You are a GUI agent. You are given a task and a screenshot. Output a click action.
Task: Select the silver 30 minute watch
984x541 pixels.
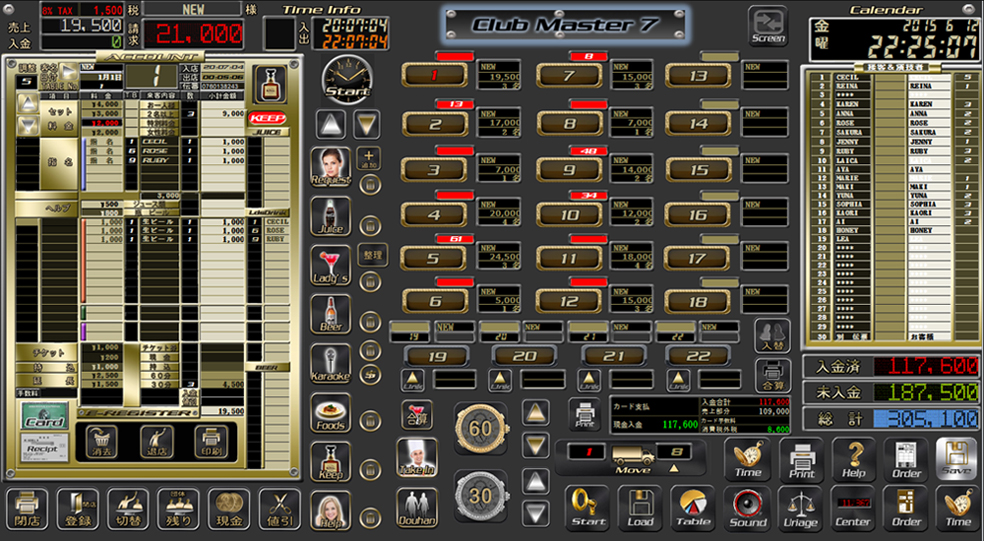pos(481,496)
